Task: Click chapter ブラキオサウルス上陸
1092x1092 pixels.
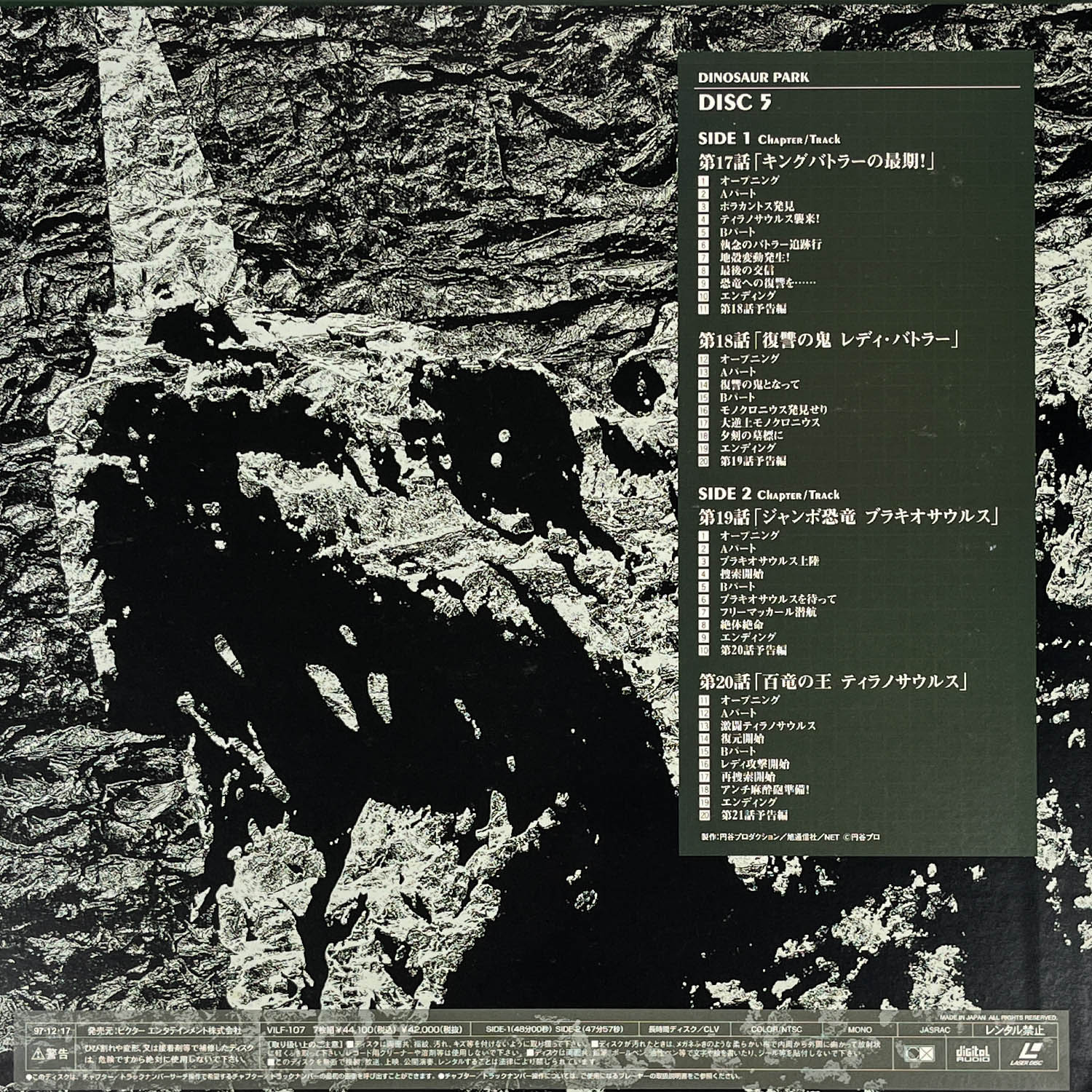Action: [769, 561]
